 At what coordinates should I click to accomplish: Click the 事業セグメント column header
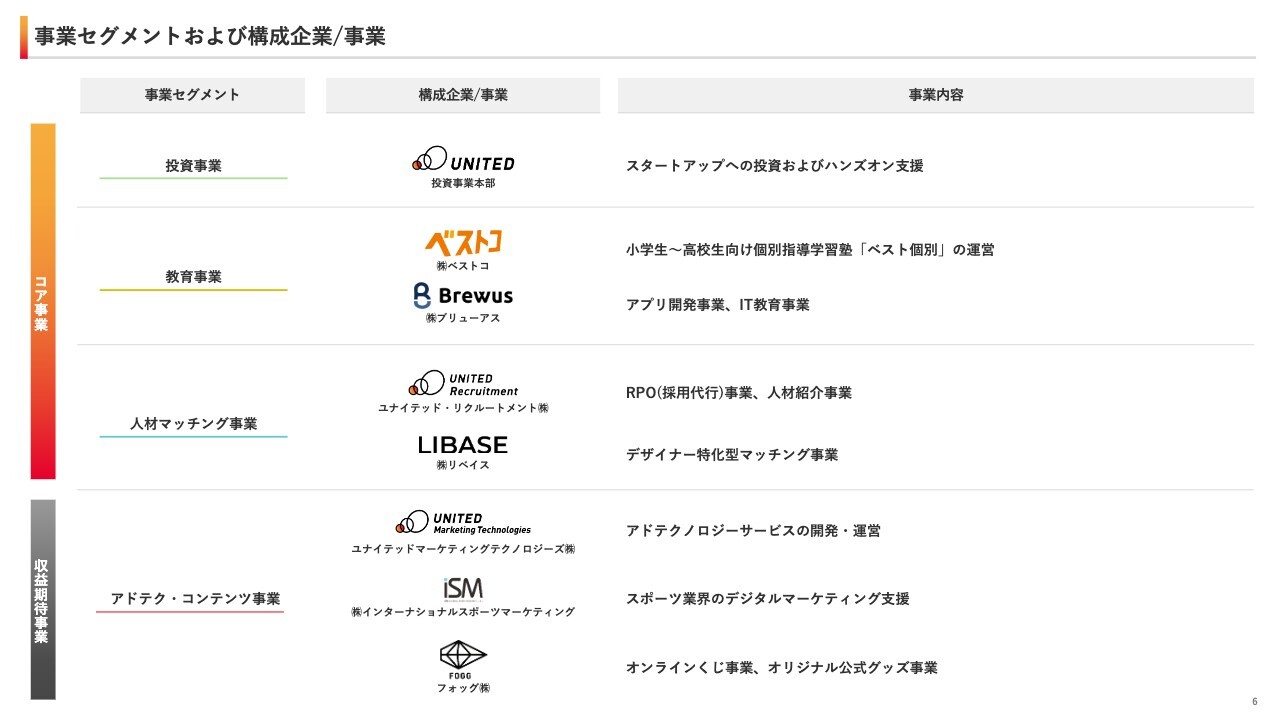192,95
